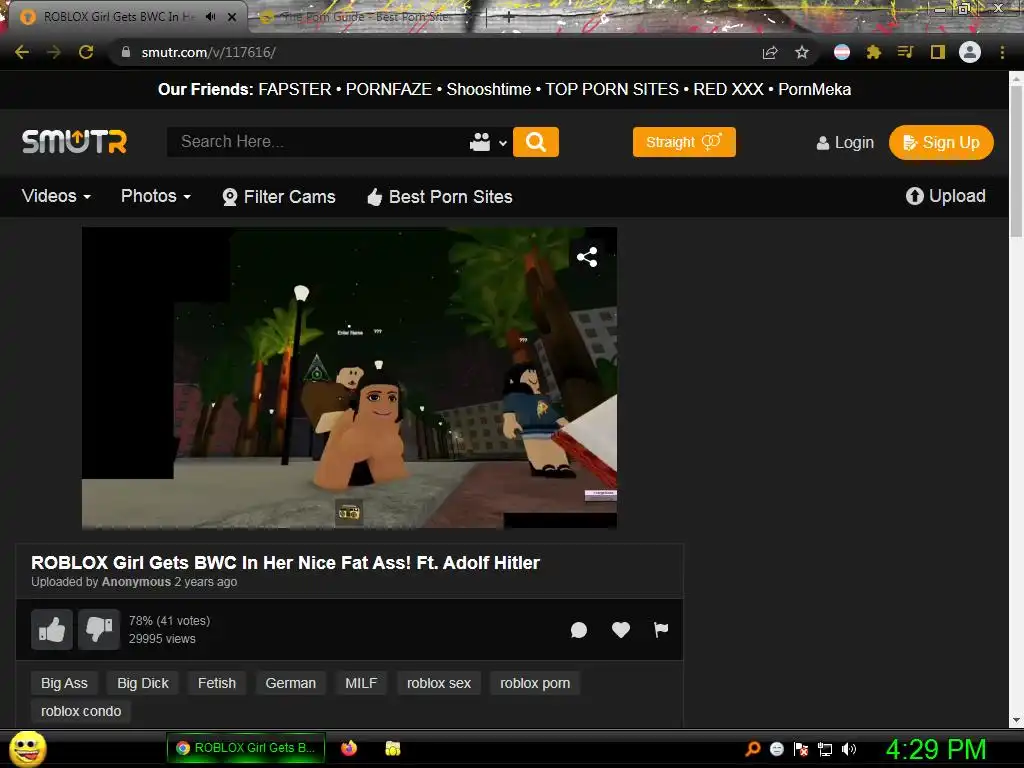Image resolution: width=1024 pixels, height=768 pixels.
Task: Open the smiley start button on taskbar
Action: [x=28, y=748]
